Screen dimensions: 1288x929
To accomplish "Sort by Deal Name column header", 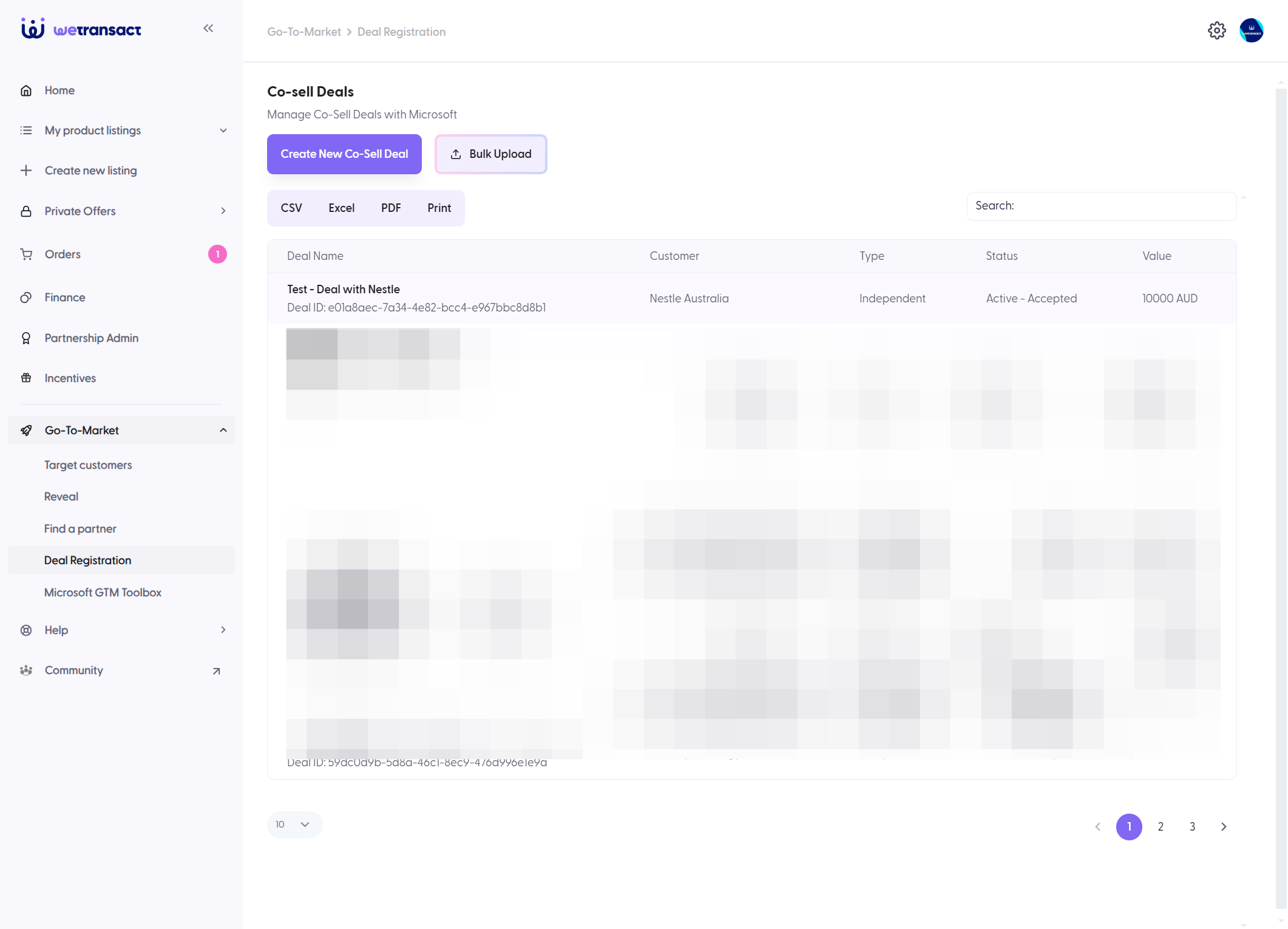I will tap(315, 256).
